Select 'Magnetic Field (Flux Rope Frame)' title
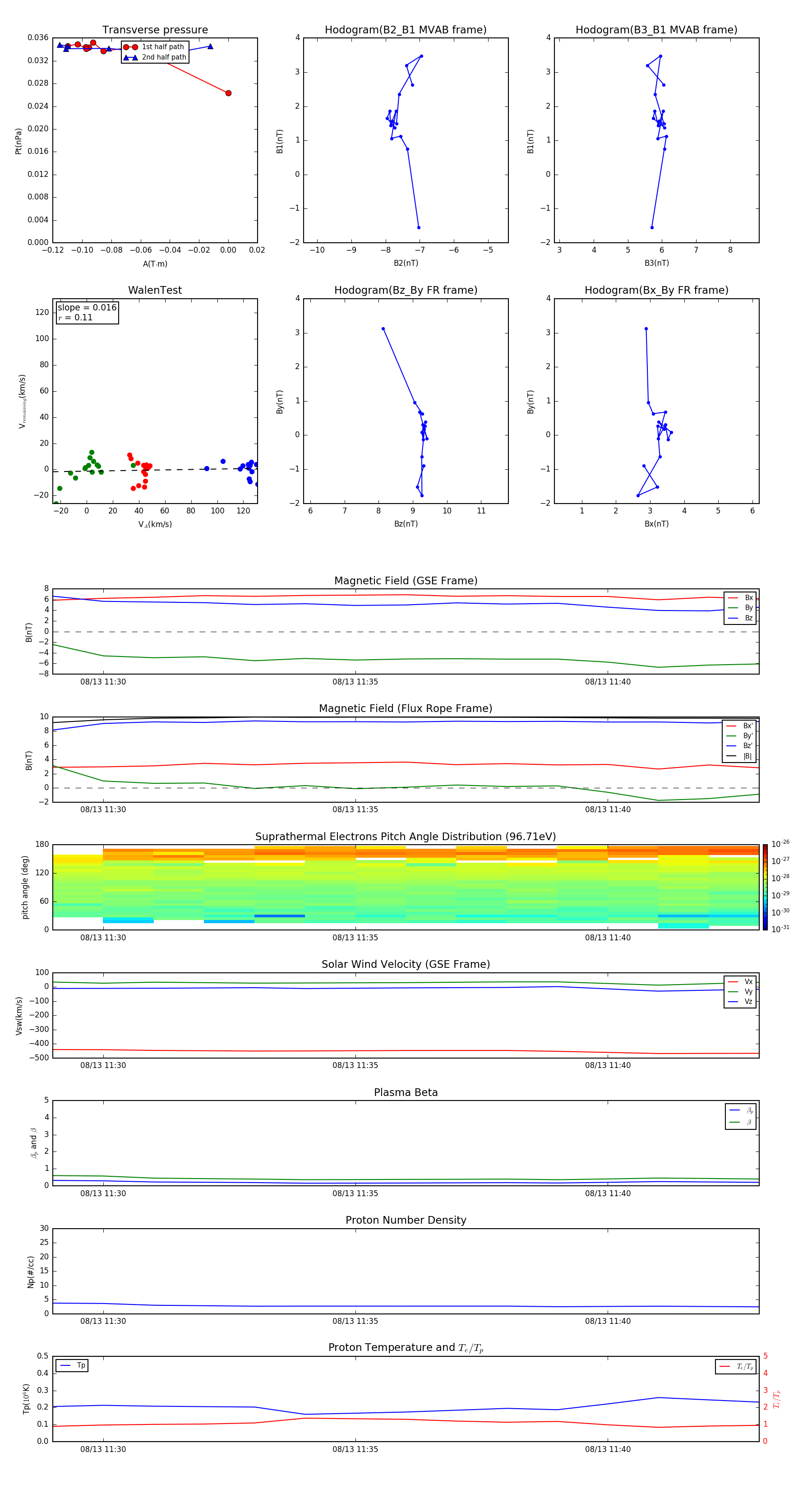 pyautogui.click(x=406, y=709)
